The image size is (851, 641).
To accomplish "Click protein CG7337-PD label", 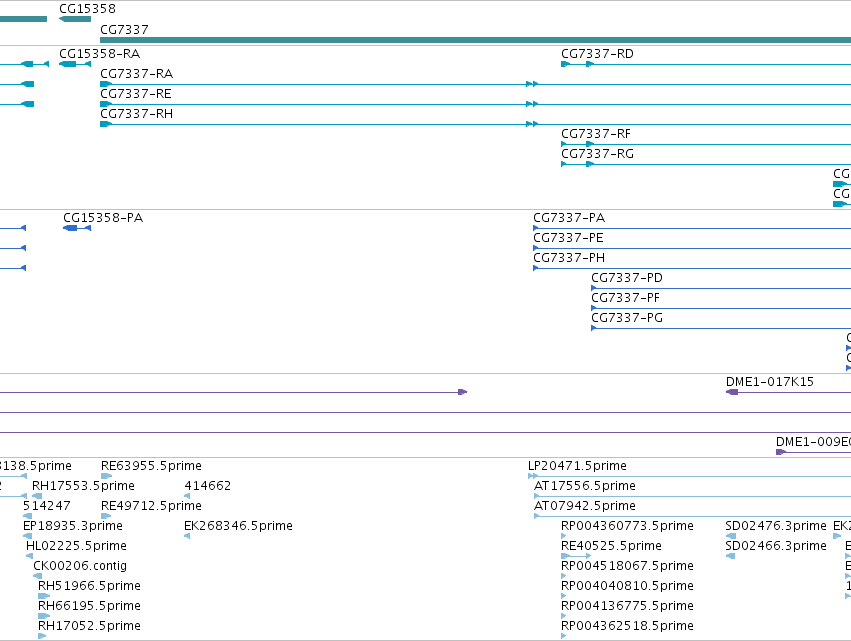I will pos(627,278).
